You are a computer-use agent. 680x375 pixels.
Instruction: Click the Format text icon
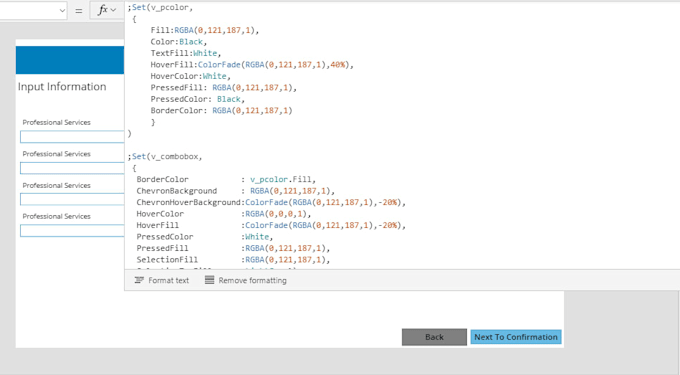(139, 280)
